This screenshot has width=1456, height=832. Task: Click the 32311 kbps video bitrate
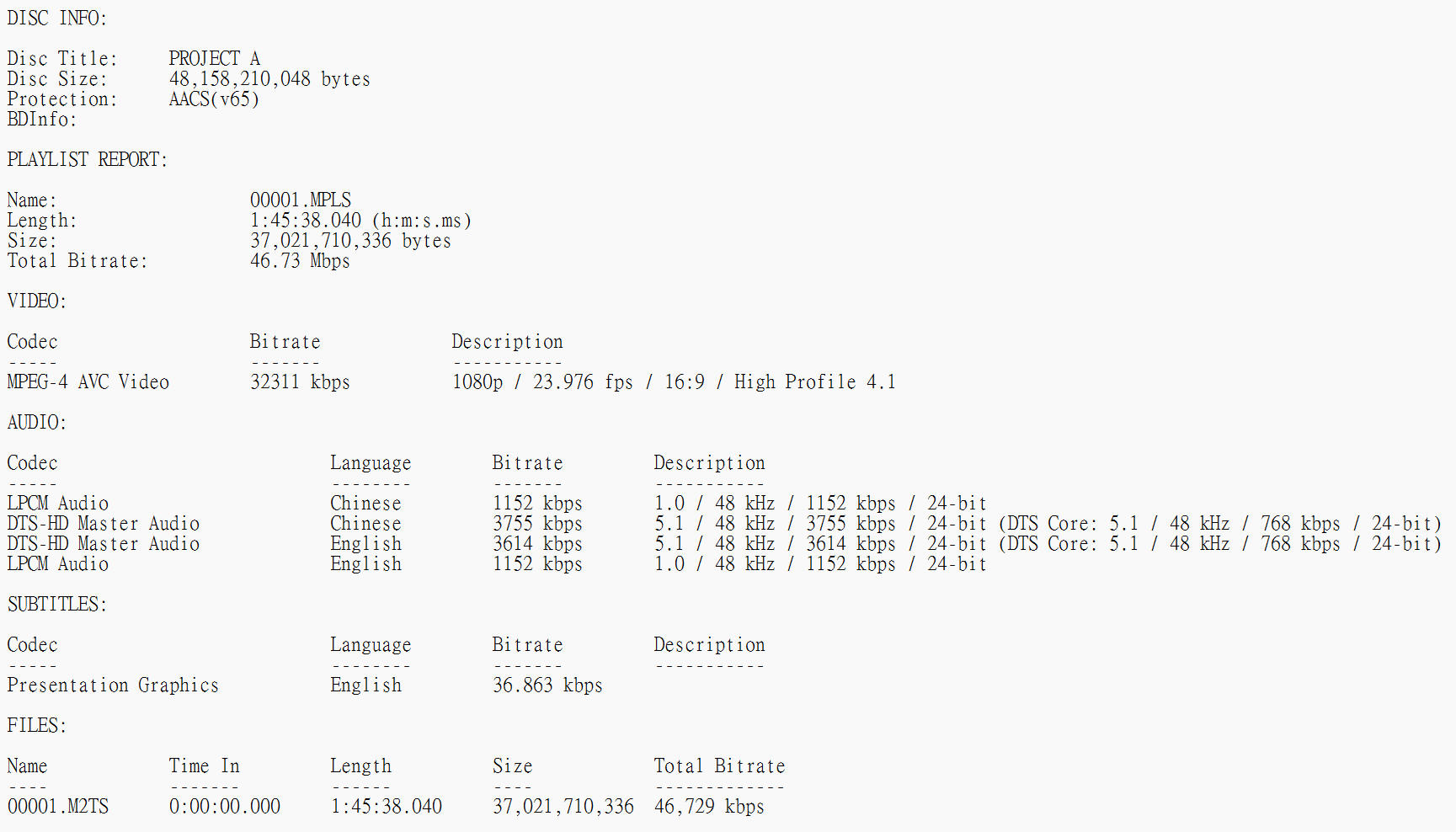click(x=299, y=381)
